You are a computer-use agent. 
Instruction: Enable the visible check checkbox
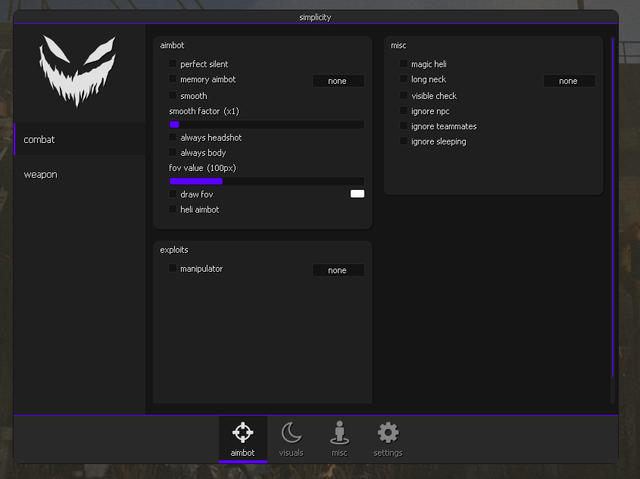click(x=404, y=95)
